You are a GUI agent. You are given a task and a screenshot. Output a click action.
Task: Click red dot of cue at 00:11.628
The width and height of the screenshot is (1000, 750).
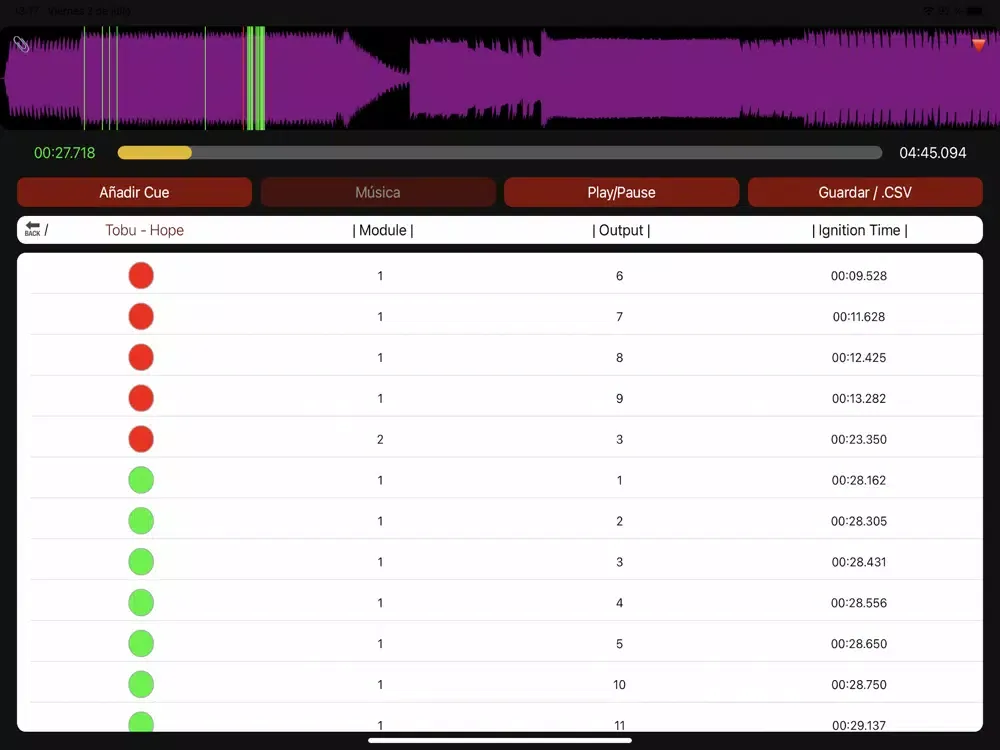point(141,316)
